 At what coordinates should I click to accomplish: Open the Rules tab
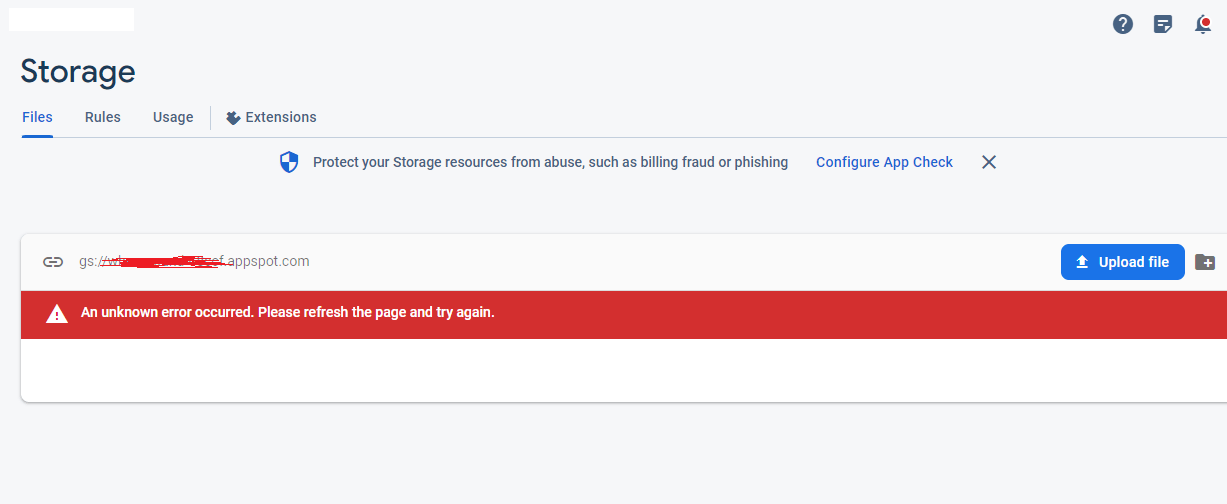pyautogui.click(x=103, y=117)
